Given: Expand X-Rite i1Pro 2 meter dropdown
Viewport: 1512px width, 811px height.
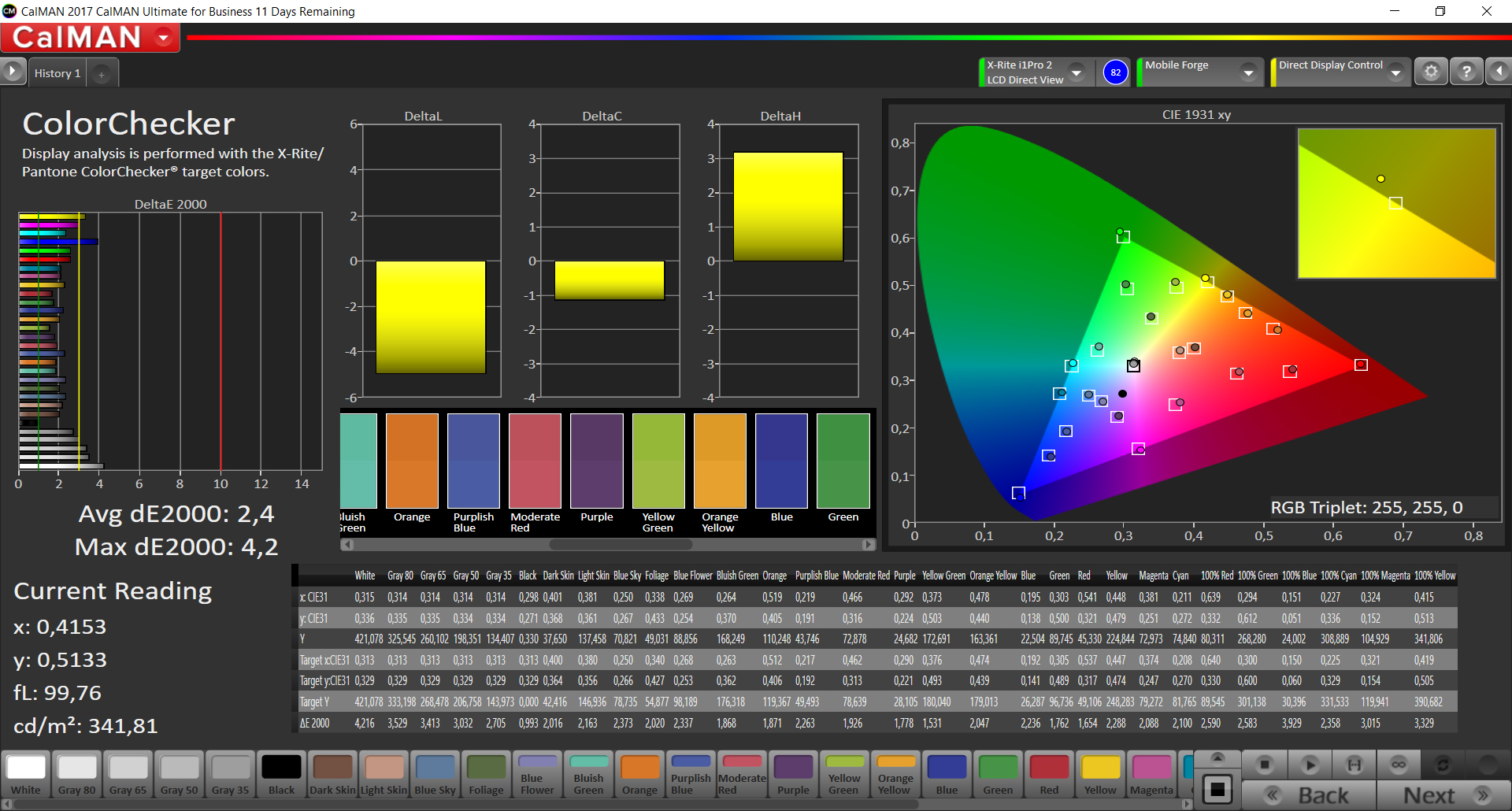Looking at the screenshot, I should [x=1077, y=72].
